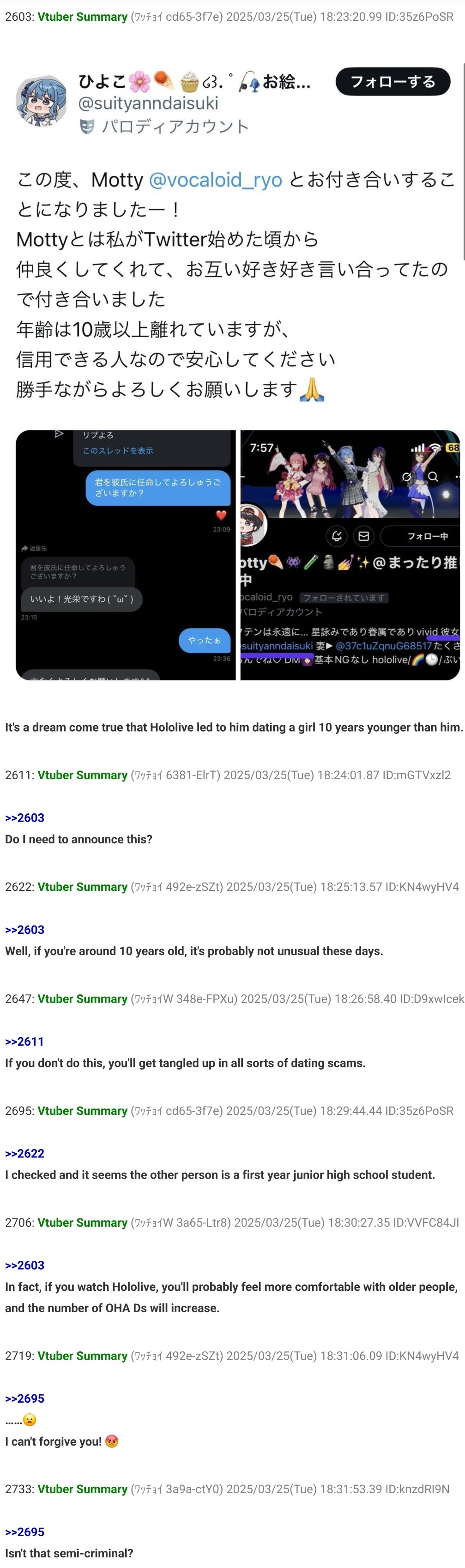Click the フォローする button on the tweet

393,82
